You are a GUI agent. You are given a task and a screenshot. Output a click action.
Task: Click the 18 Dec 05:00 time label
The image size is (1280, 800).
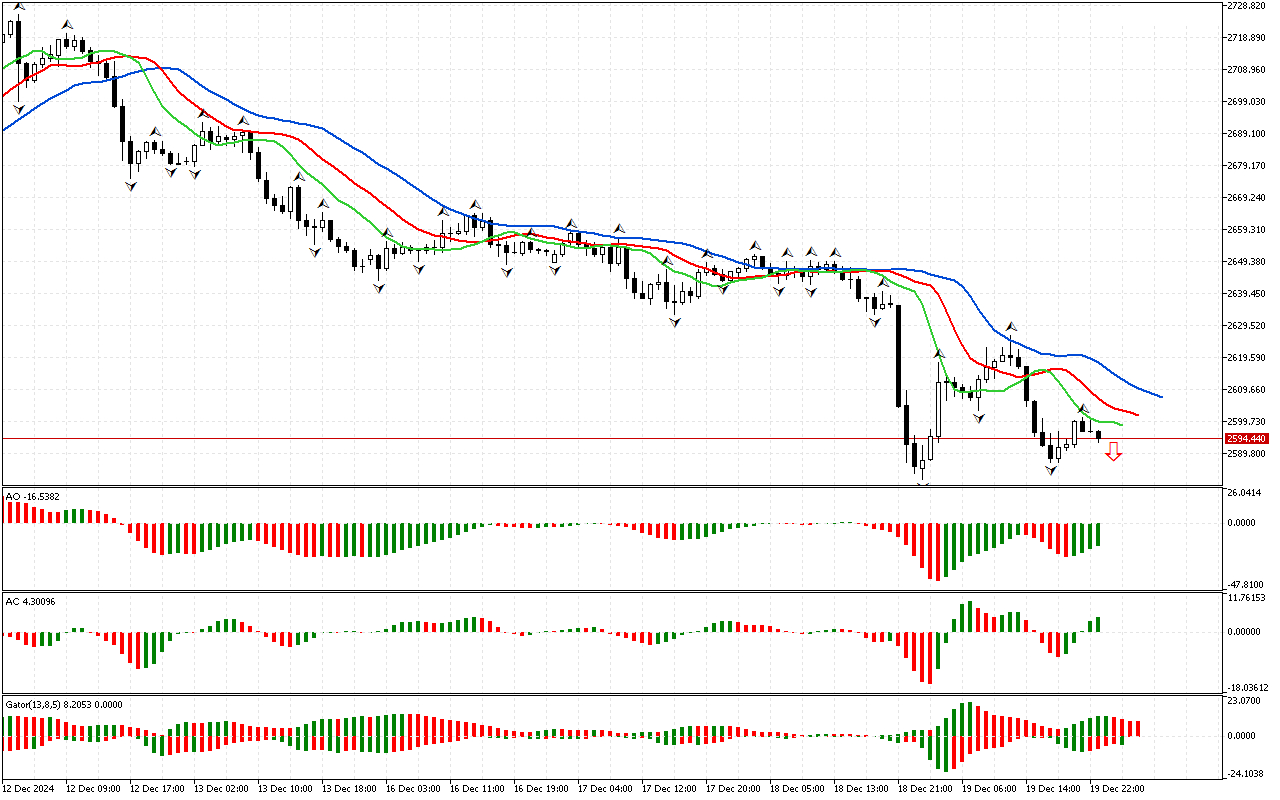[796, 789]
